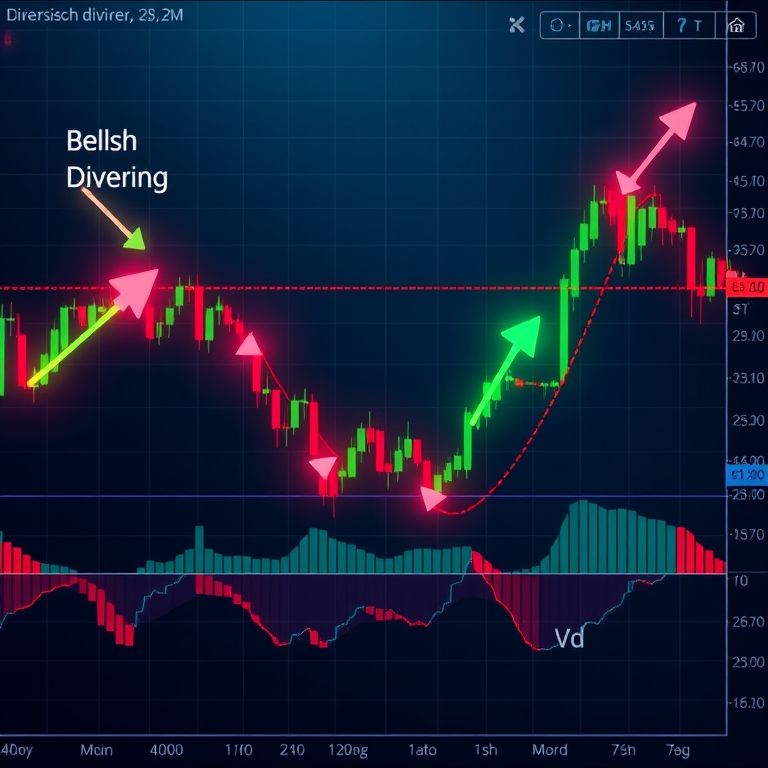Image resolution: width=768 pixels, height=768 pixels.
Task: Click the 'Bellsh Divering' annotation text
Action: pyautogui.click(x=116, y=159)
